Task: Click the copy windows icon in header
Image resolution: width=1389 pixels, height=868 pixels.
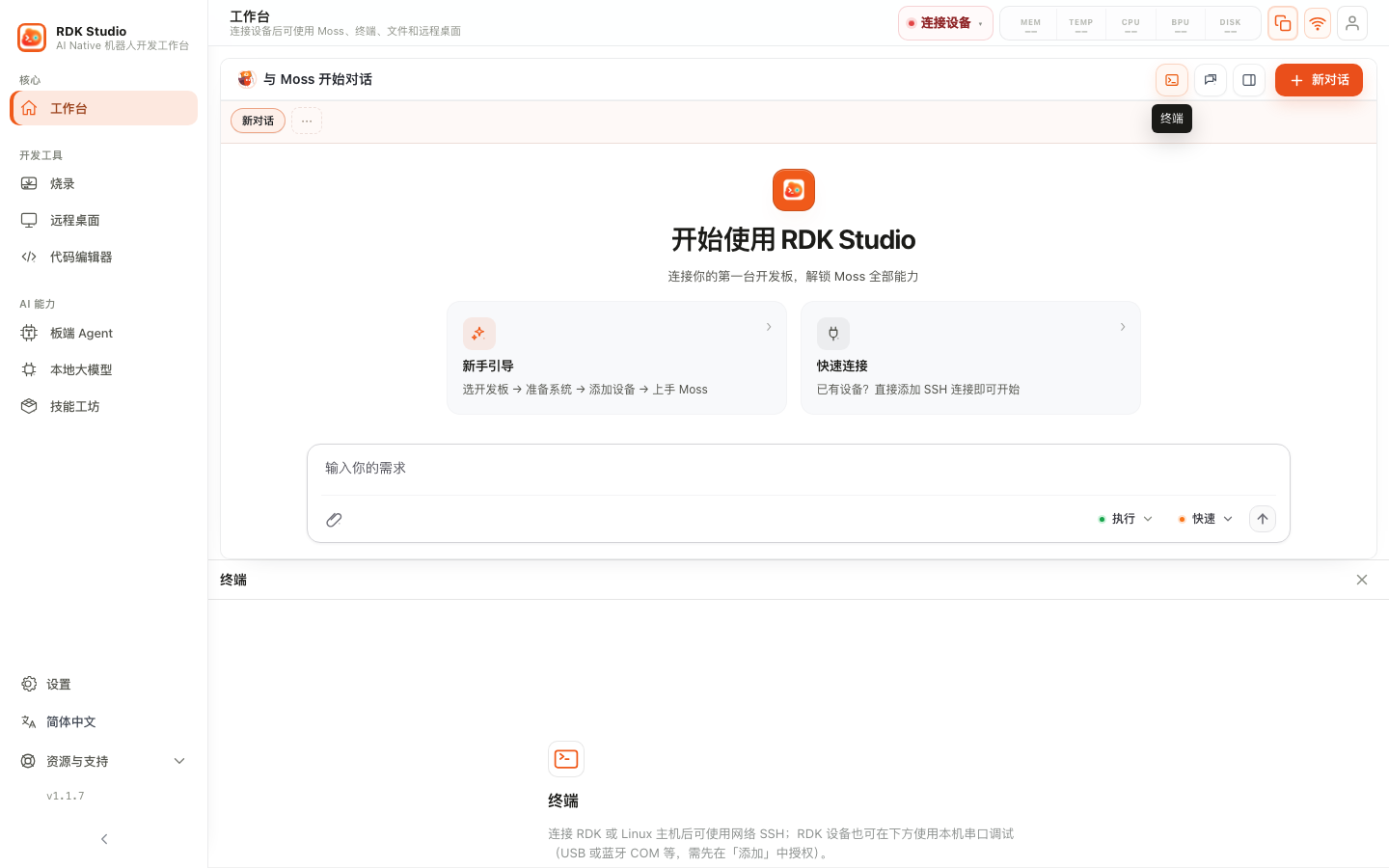Action: click(1283, 23)
